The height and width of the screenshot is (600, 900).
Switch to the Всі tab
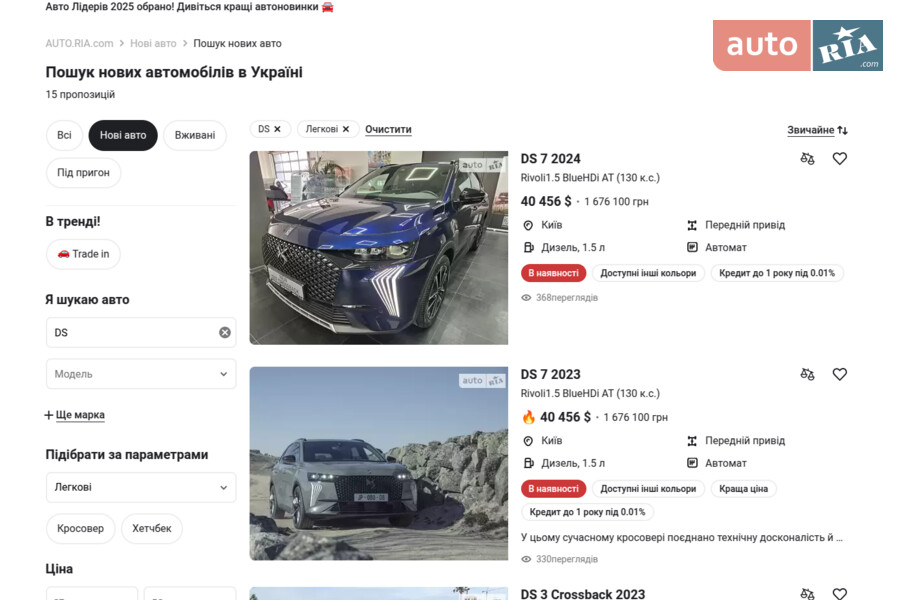64,136
